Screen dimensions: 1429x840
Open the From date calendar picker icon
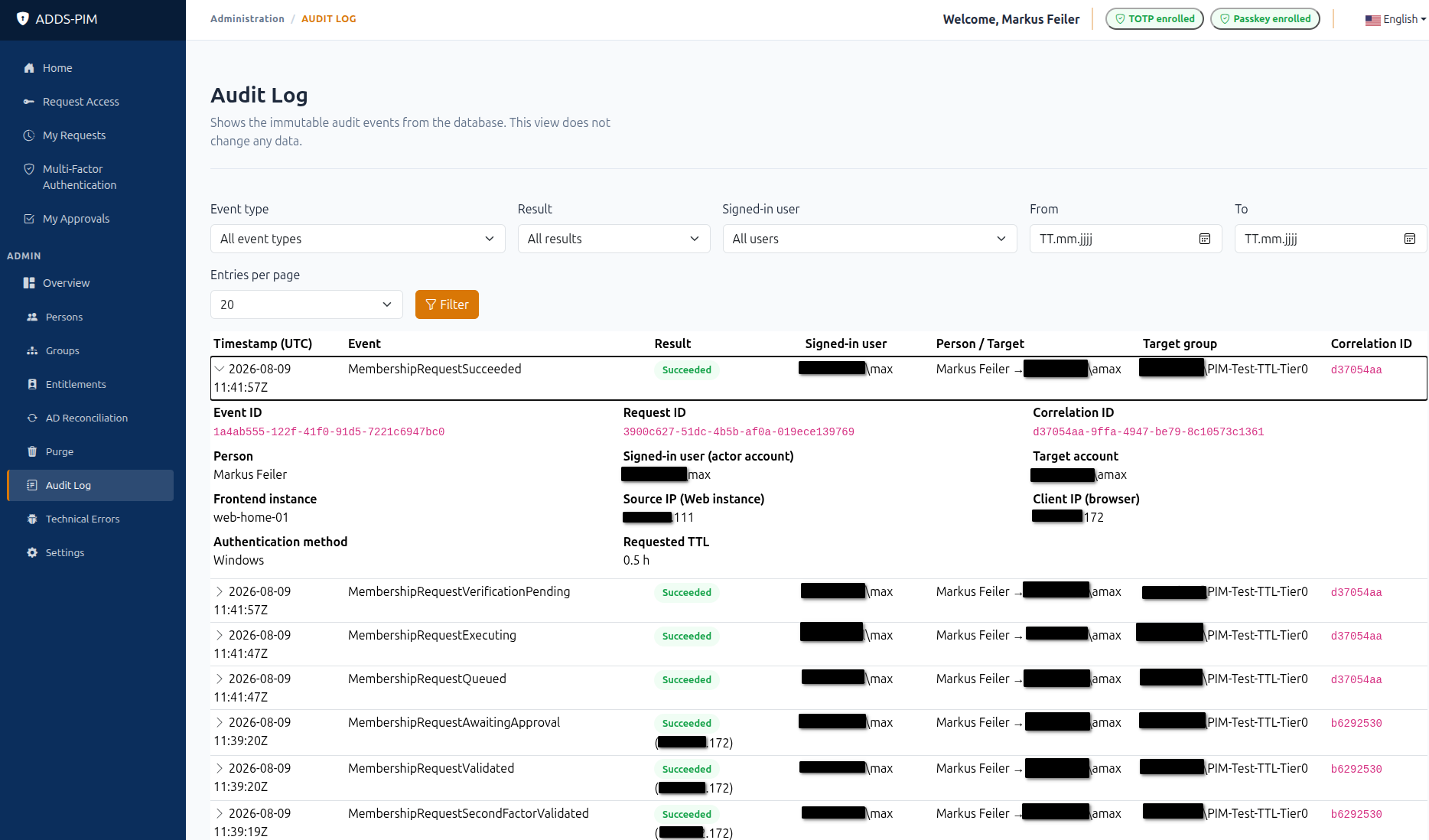1205,239
